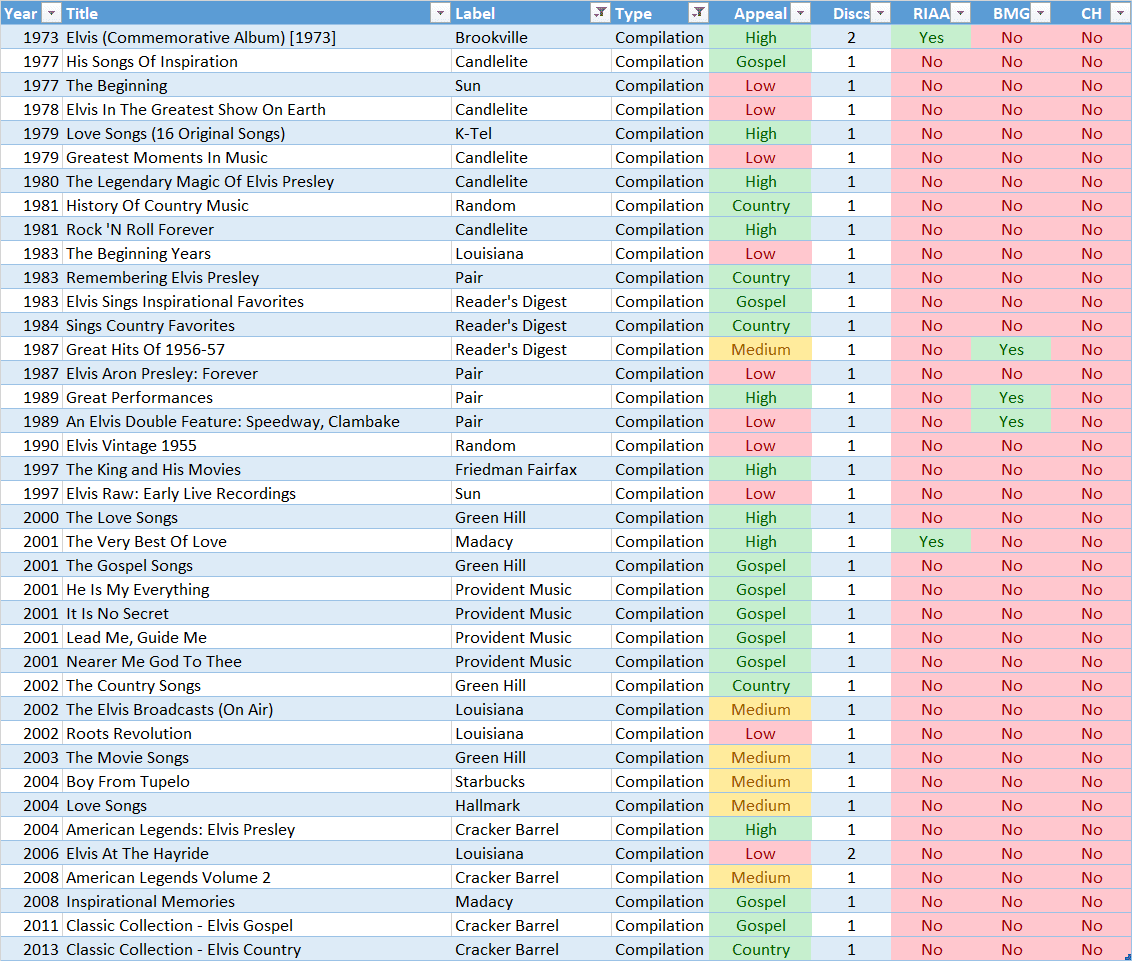Click the RIAA 'Yes' cell for Elvis (Commemorative Album)
Image resolution: width=1132 pixels, height=961 pixels.
pyautogui.click(x=931, y=38)
